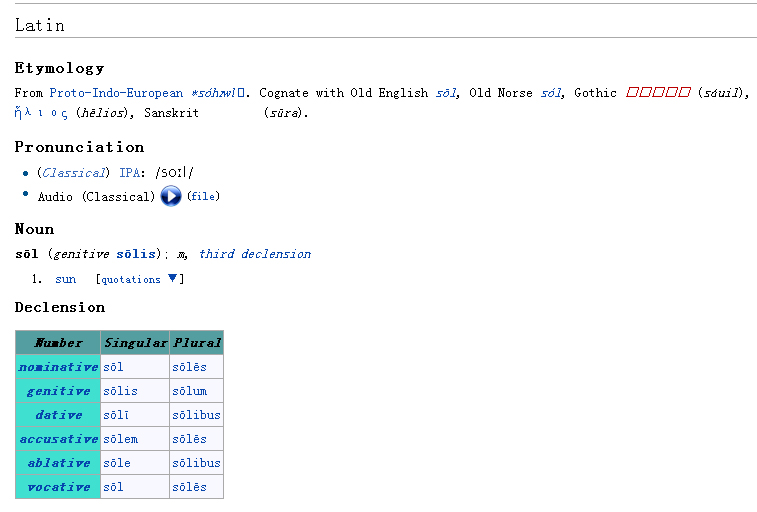Select the nominative row header
The image size is (757, 512).
pyautogui.click(x=58, y=367)
